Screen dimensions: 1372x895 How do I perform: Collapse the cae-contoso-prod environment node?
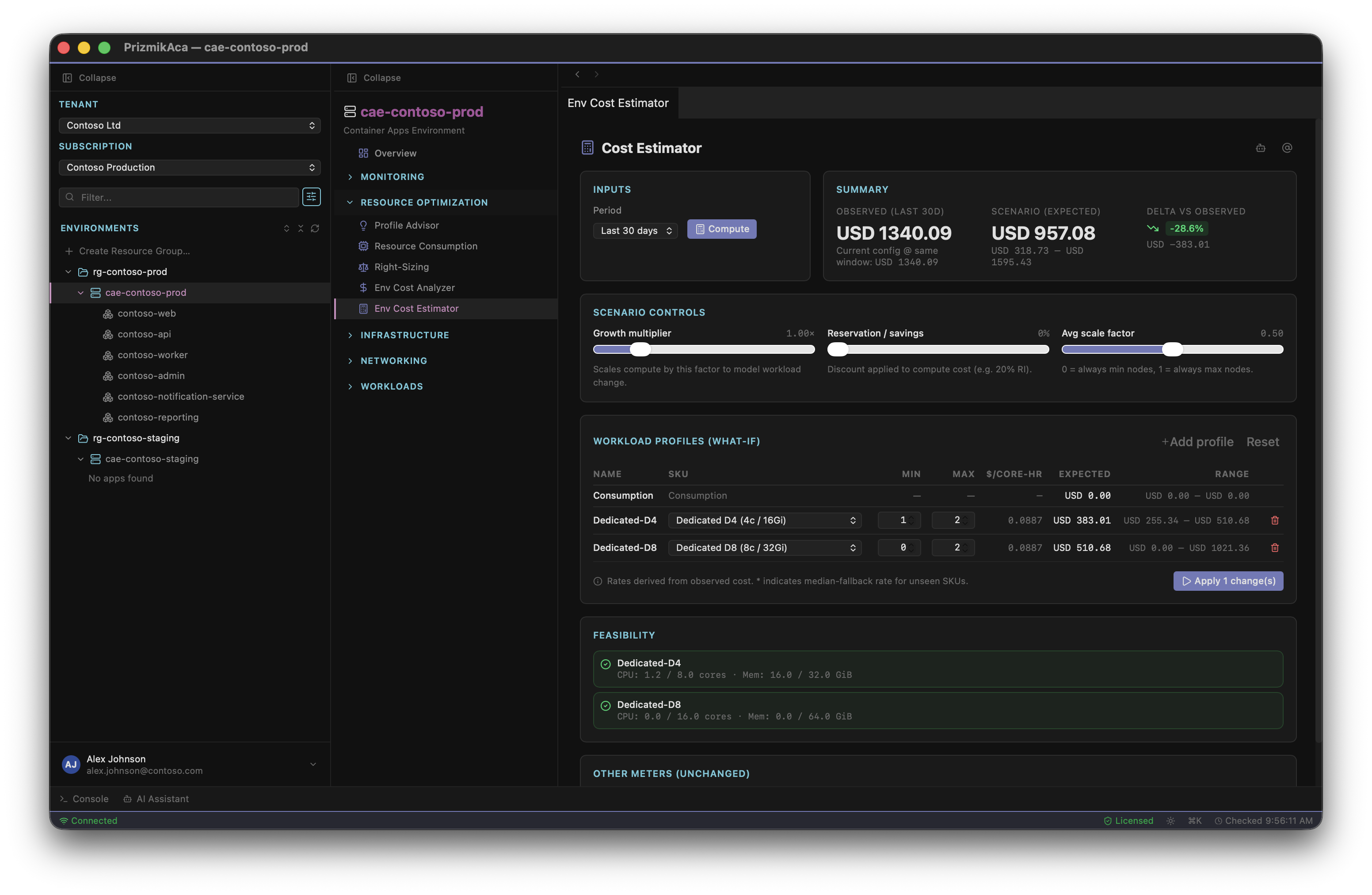[81, 292]
